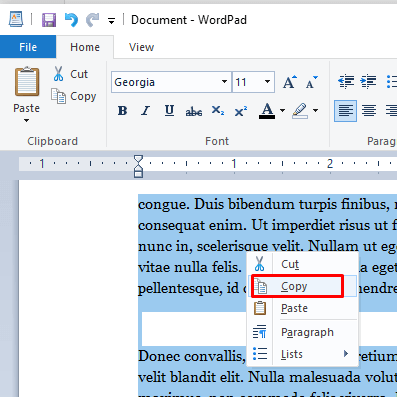This screenshot has width=397, height=397.
Task: Choose Copy from the context menu
Action: [303, 286]
